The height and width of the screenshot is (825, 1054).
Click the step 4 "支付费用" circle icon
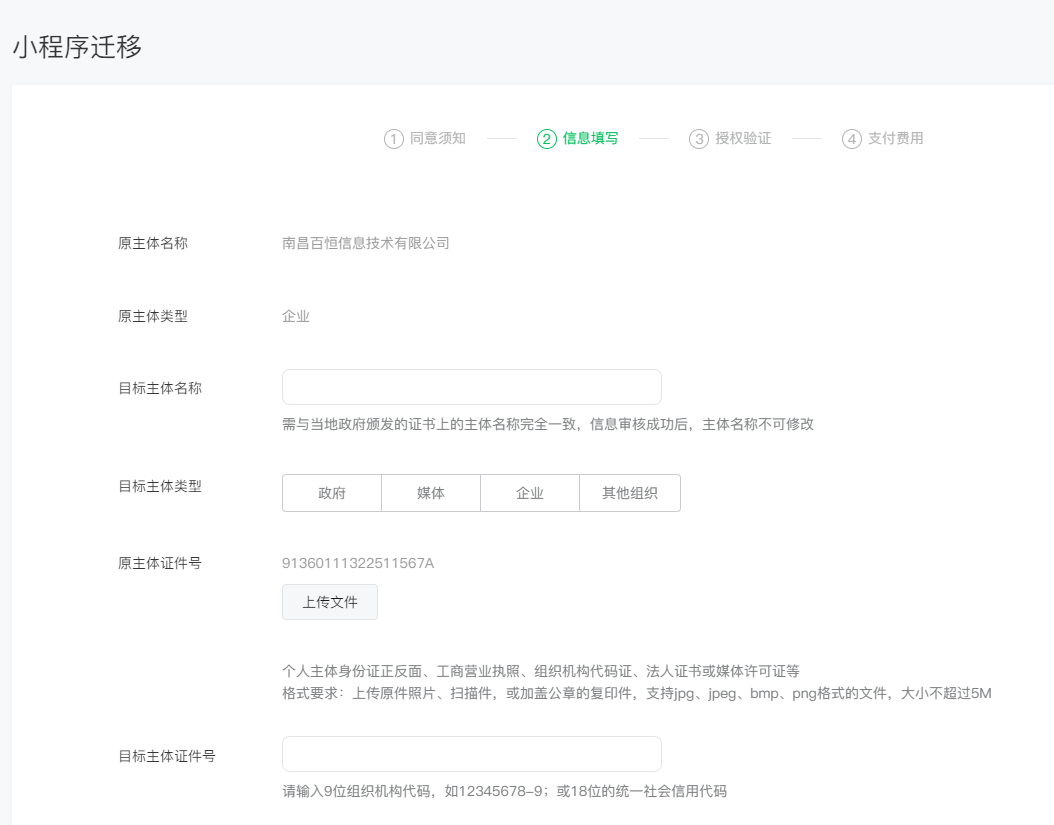coord(851,138)
